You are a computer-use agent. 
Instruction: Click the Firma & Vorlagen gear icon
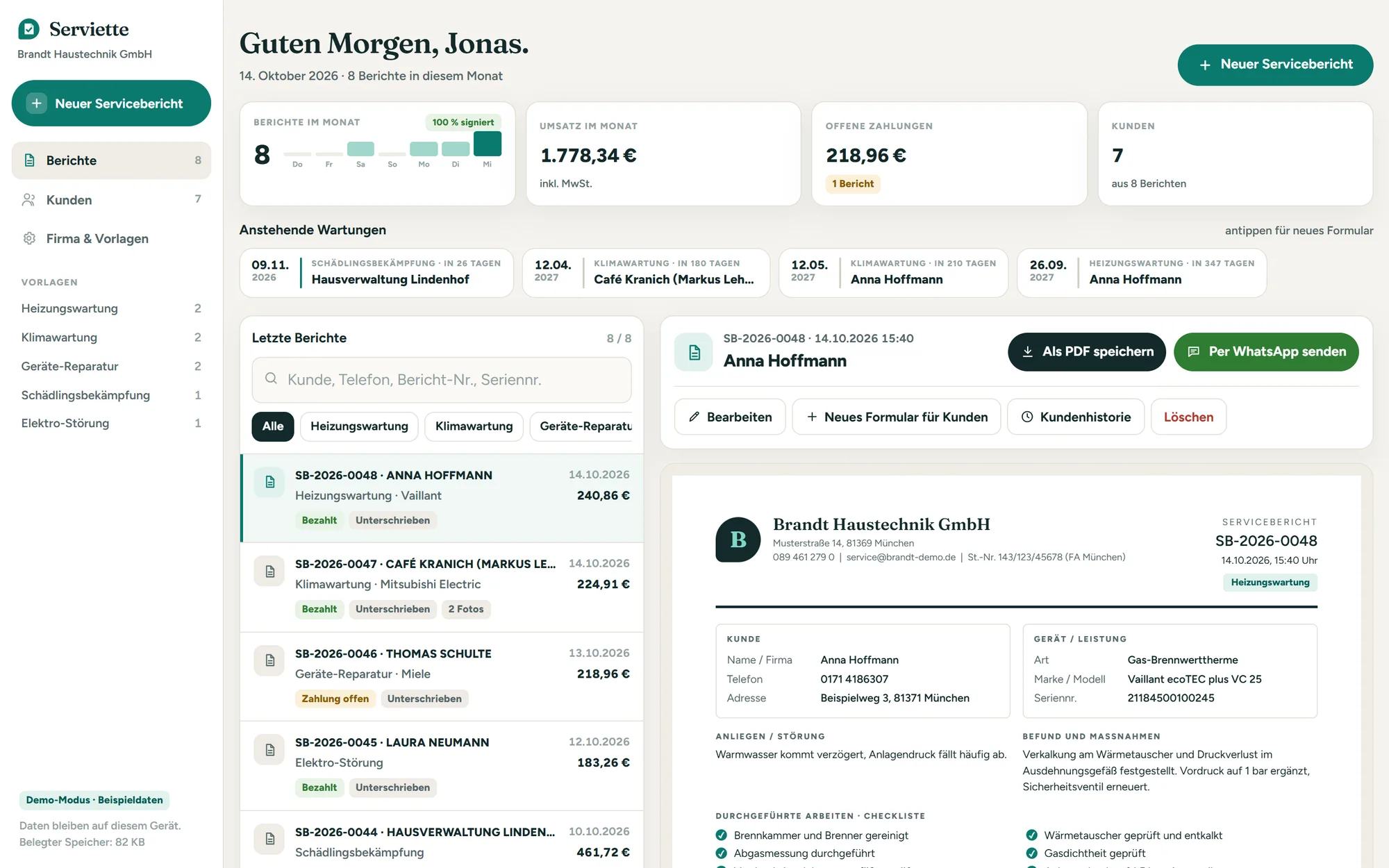(29, 239)
